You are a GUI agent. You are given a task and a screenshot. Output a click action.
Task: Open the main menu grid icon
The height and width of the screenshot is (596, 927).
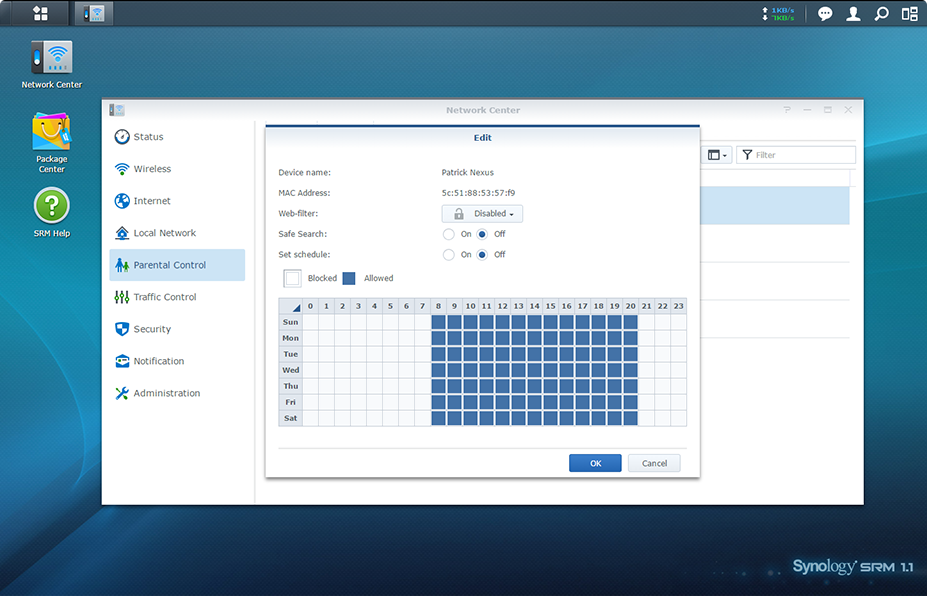(40, 13)
